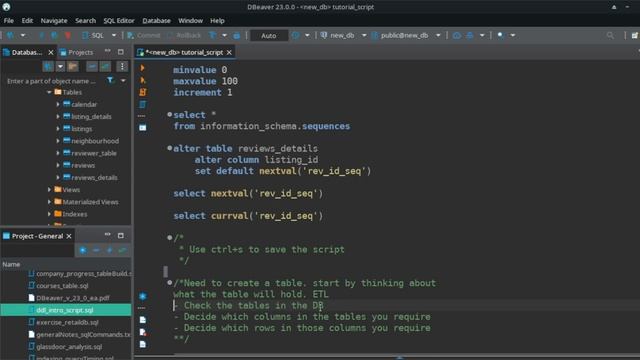
Task: Open dropdown arrow beside new_db connection
Action: [364, 36]
